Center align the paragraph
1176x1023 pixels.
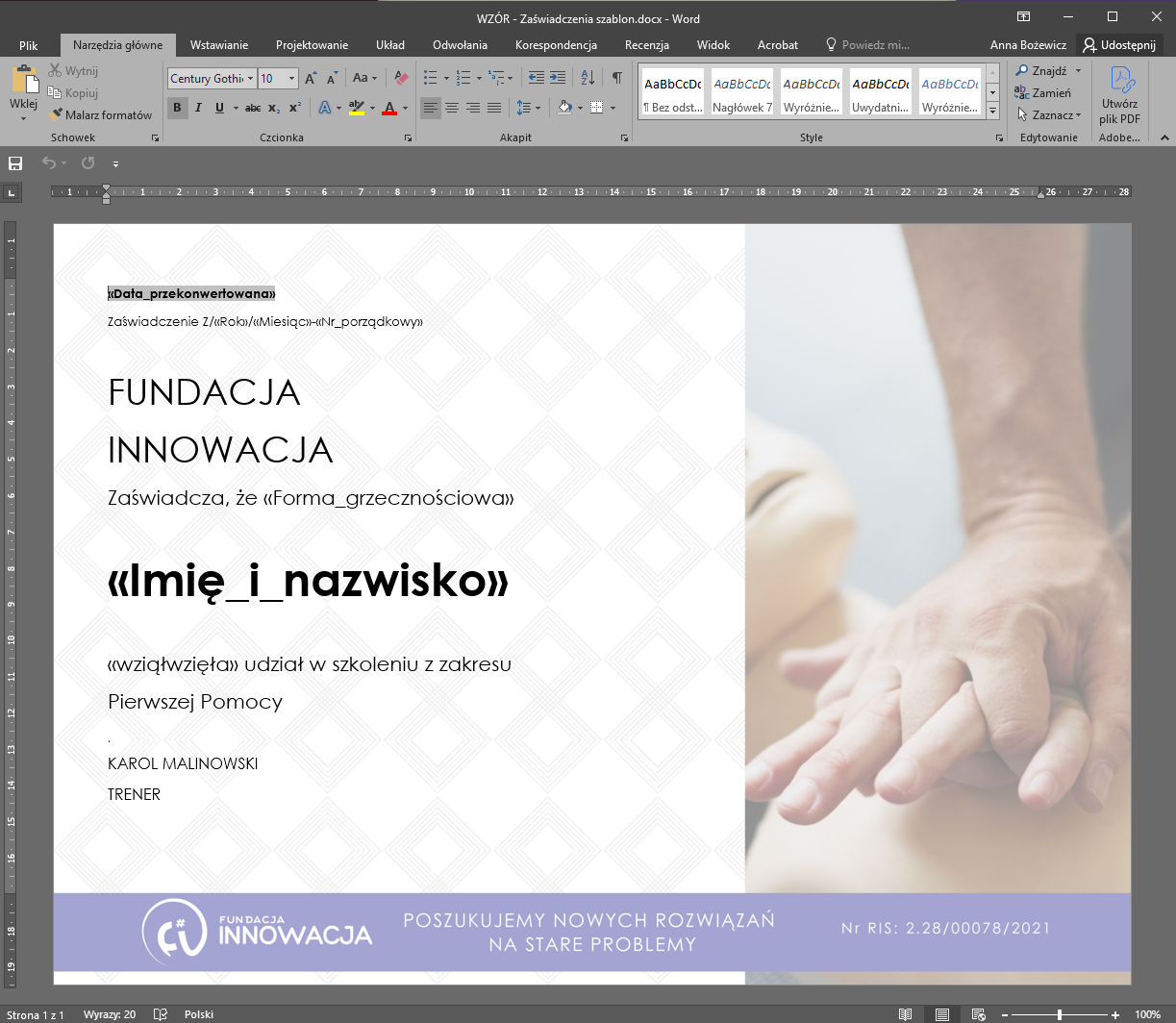coord(452,108)
